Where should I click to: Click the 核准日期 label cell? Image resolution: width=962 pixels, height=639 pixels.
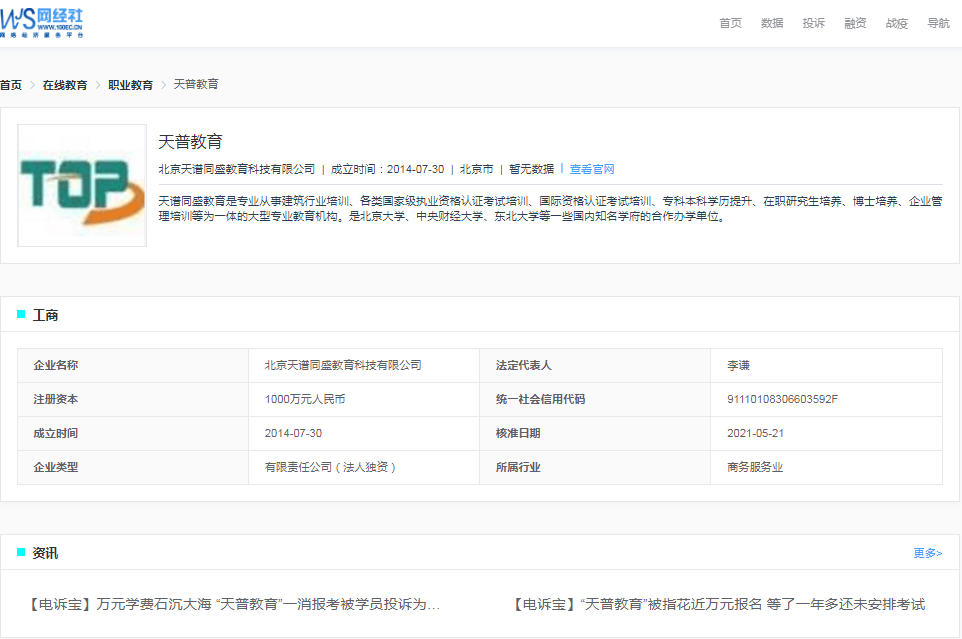tap(595, 434)
